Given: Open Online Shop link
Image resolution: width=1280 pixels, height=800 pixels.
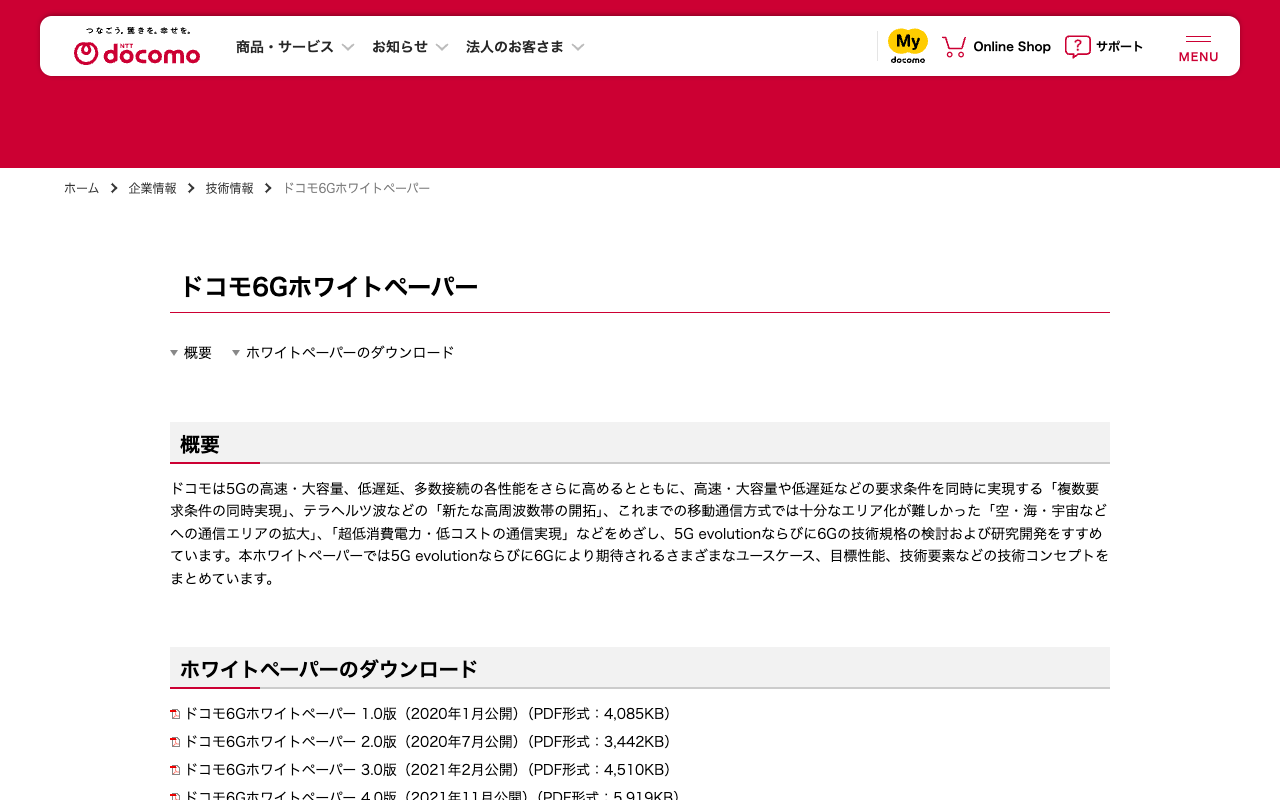Looking at the screenshot, I should 1012,46.
